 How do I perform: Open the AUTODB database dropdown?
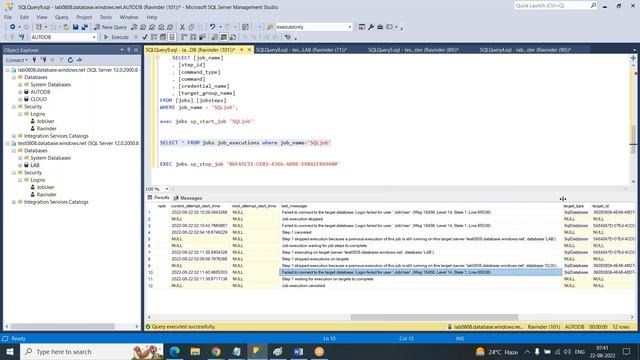point(94,37)
